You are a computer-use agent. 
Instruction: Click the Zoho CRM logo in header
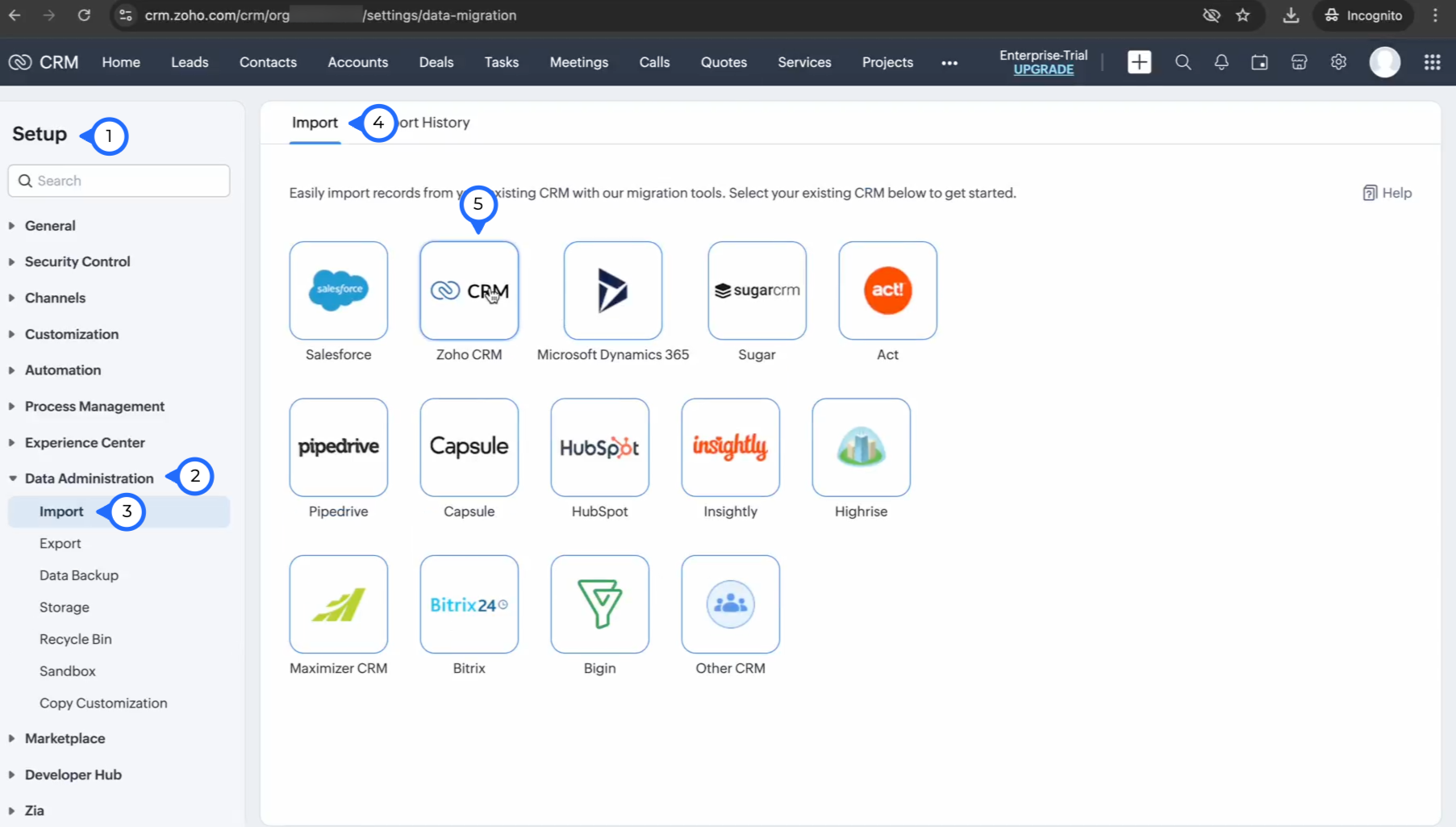pyautogui.click(x=44, y=62)
